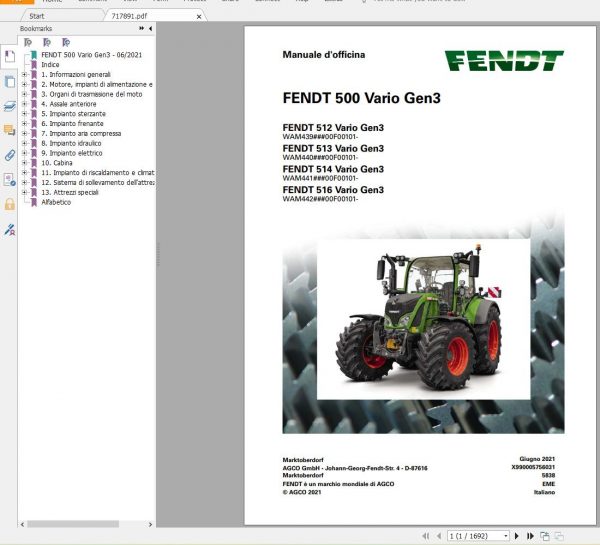
Task: Click the greyed next view icon
Action: [x=559, y=536]
